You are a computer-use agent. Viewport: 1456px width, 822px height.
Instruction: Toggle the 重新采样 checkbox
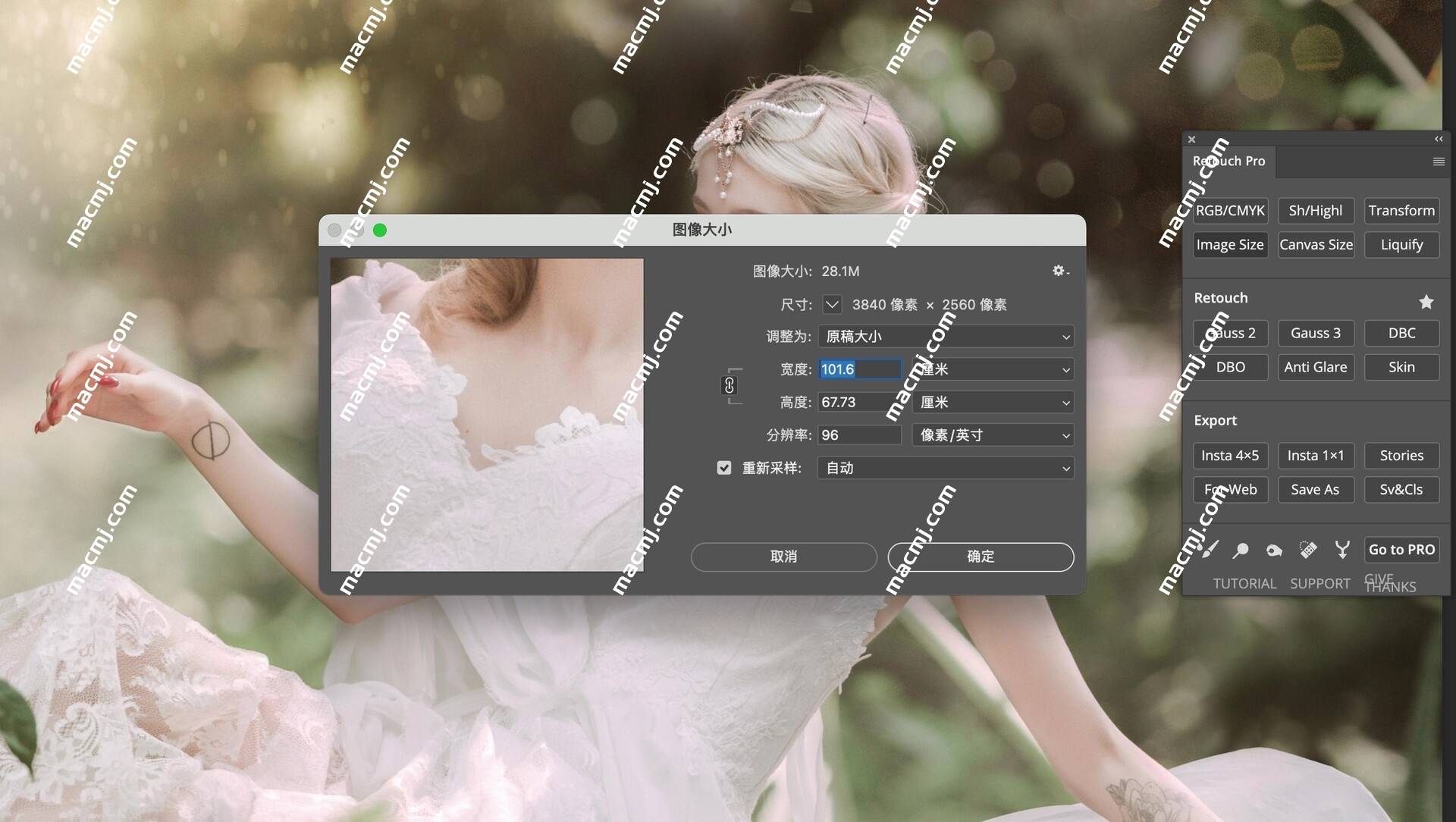click(x=721, y=467)
